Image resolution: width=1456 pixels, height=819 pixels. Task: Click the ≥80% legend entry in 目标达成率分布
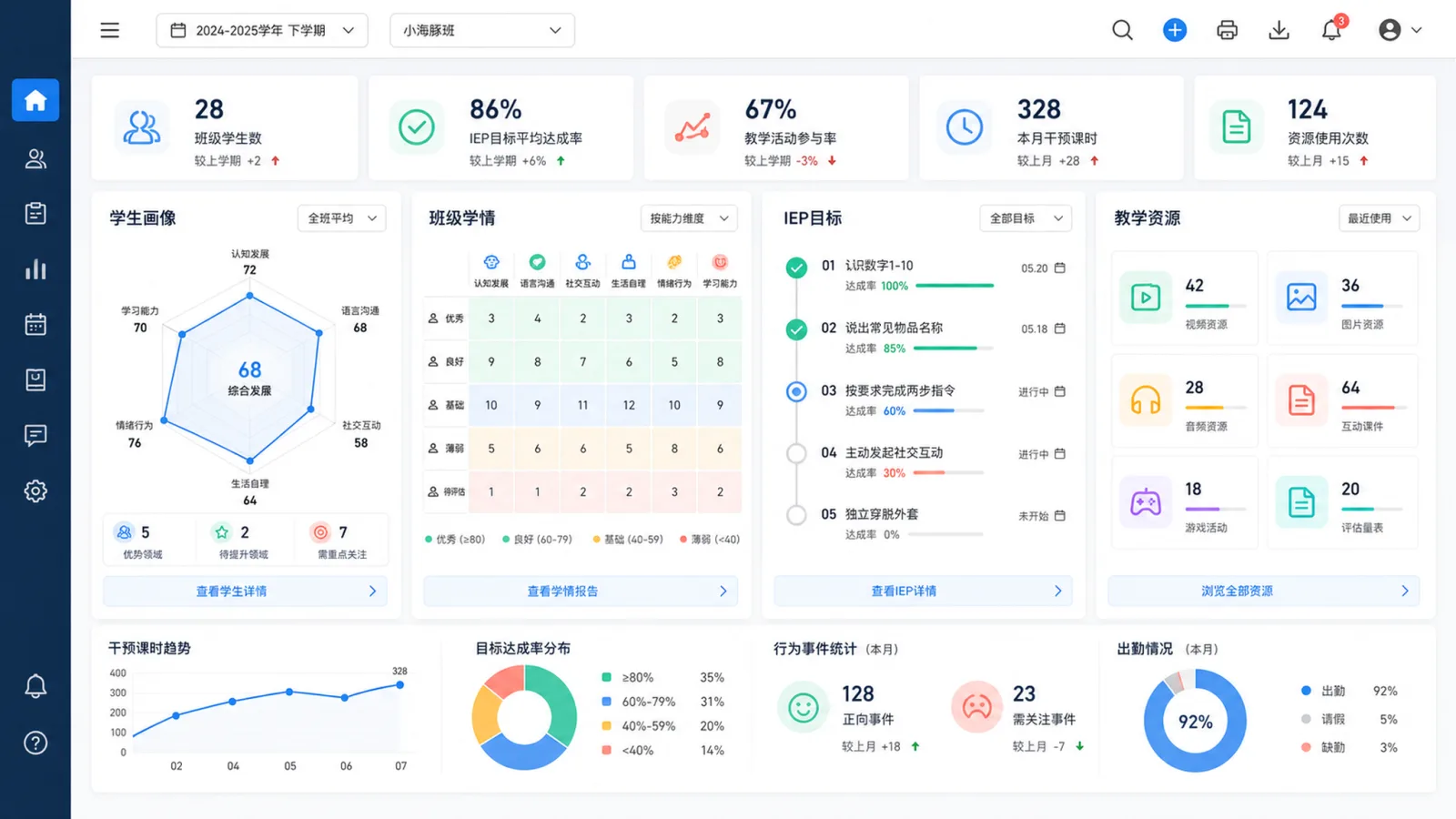coord(662,678)
